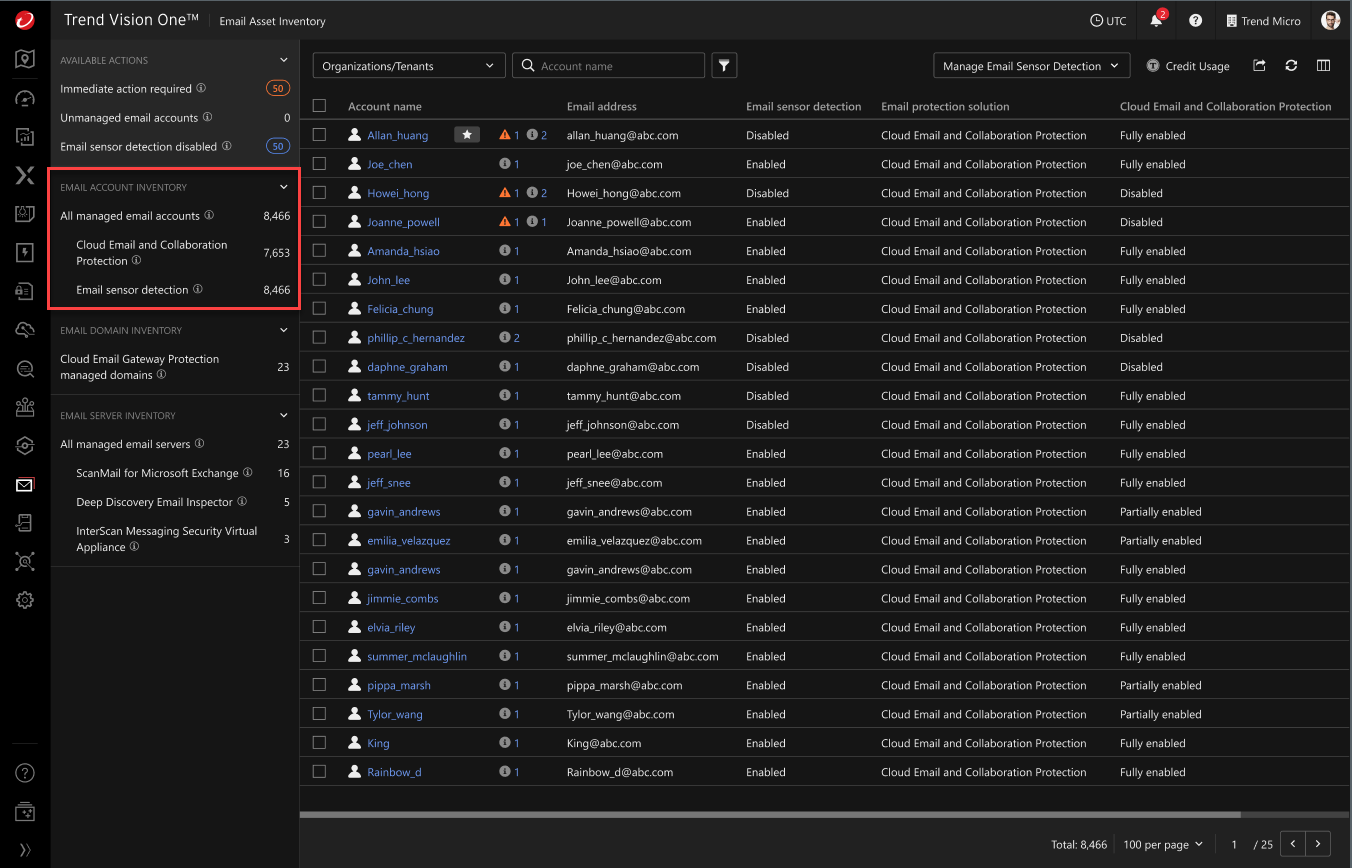The width and height of the screenshot is (1352, 868).
Task: Click the notifications bell icon
Action: coord(1156,20)
